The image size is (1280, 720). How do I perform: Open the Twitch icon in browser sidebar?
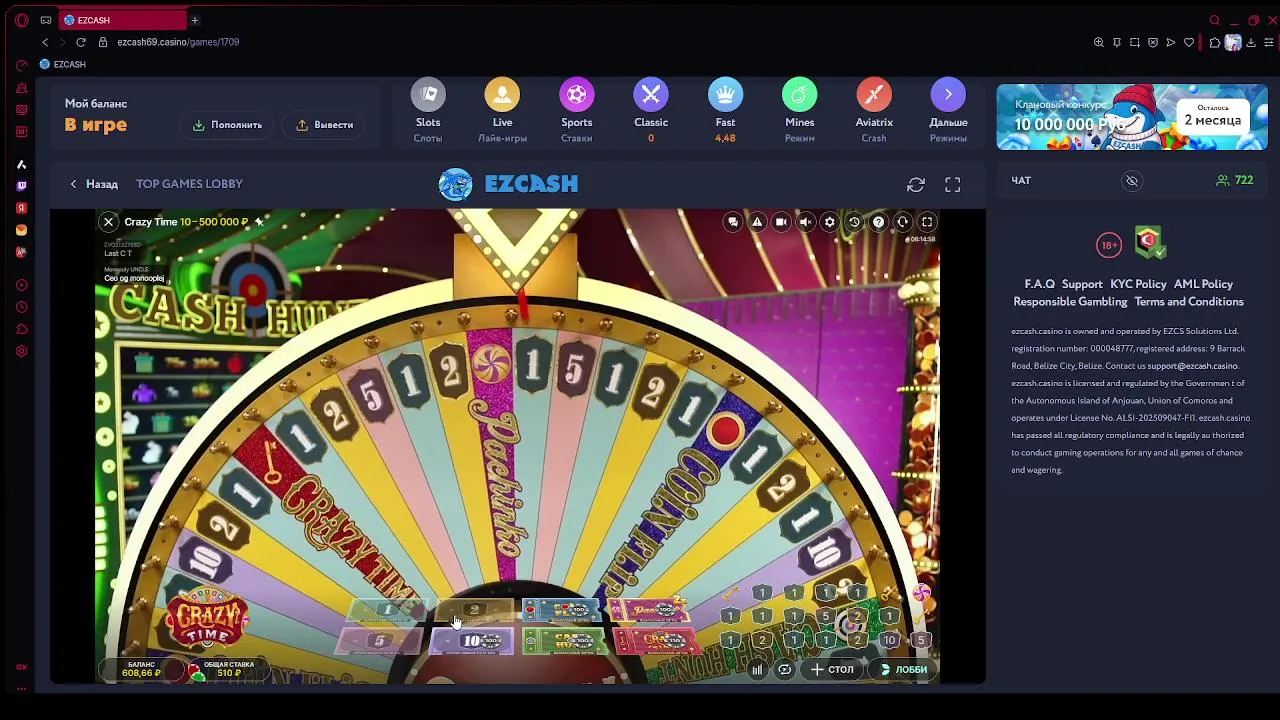pyautogui.click(x=21, y=186)
